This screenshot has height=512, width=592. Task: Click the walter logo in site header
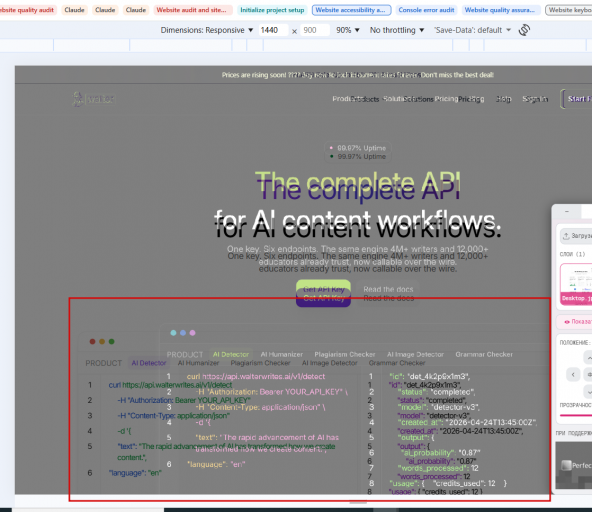click(93, 99)
